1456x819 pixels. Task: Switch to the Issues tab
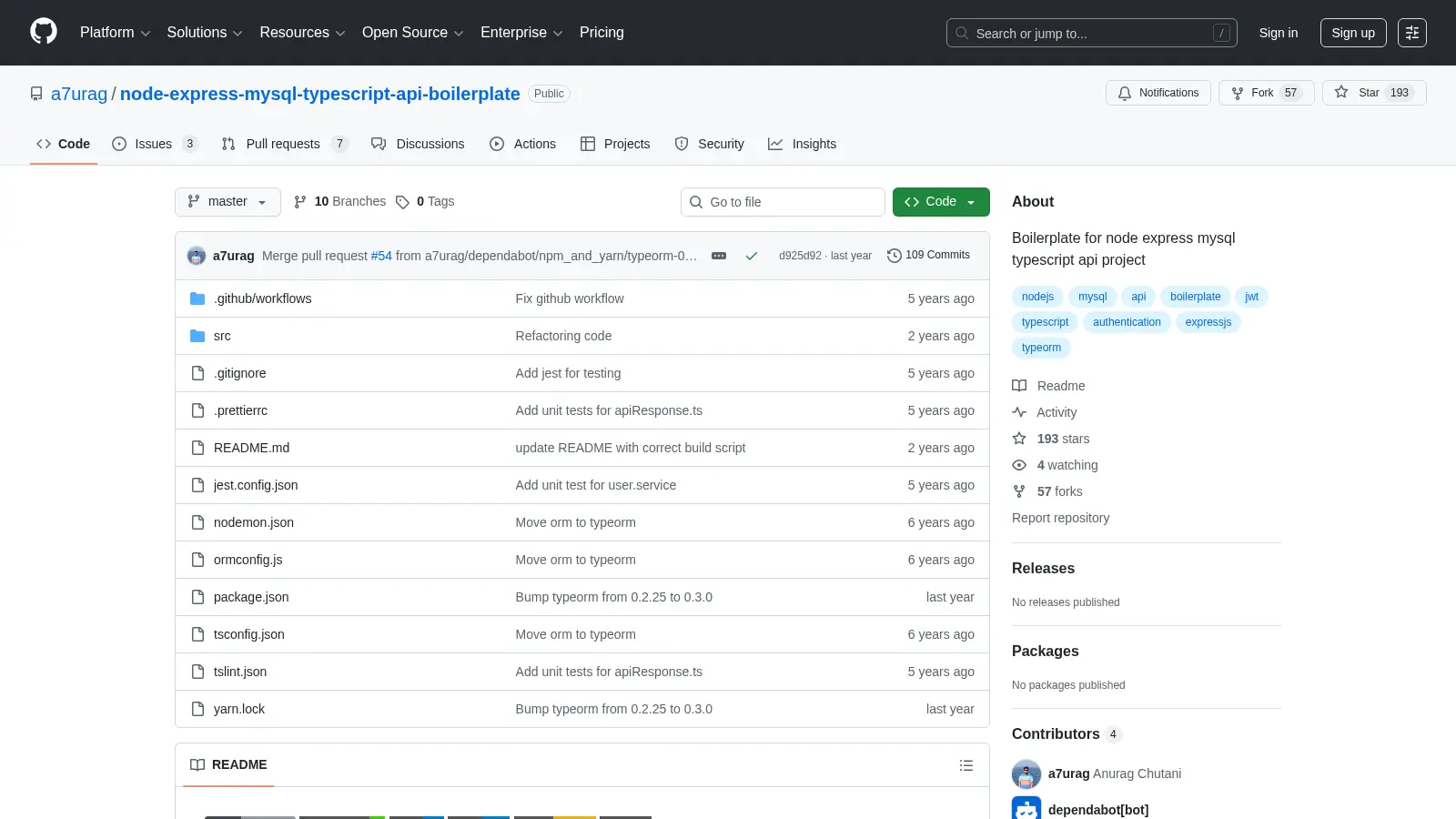154,144
